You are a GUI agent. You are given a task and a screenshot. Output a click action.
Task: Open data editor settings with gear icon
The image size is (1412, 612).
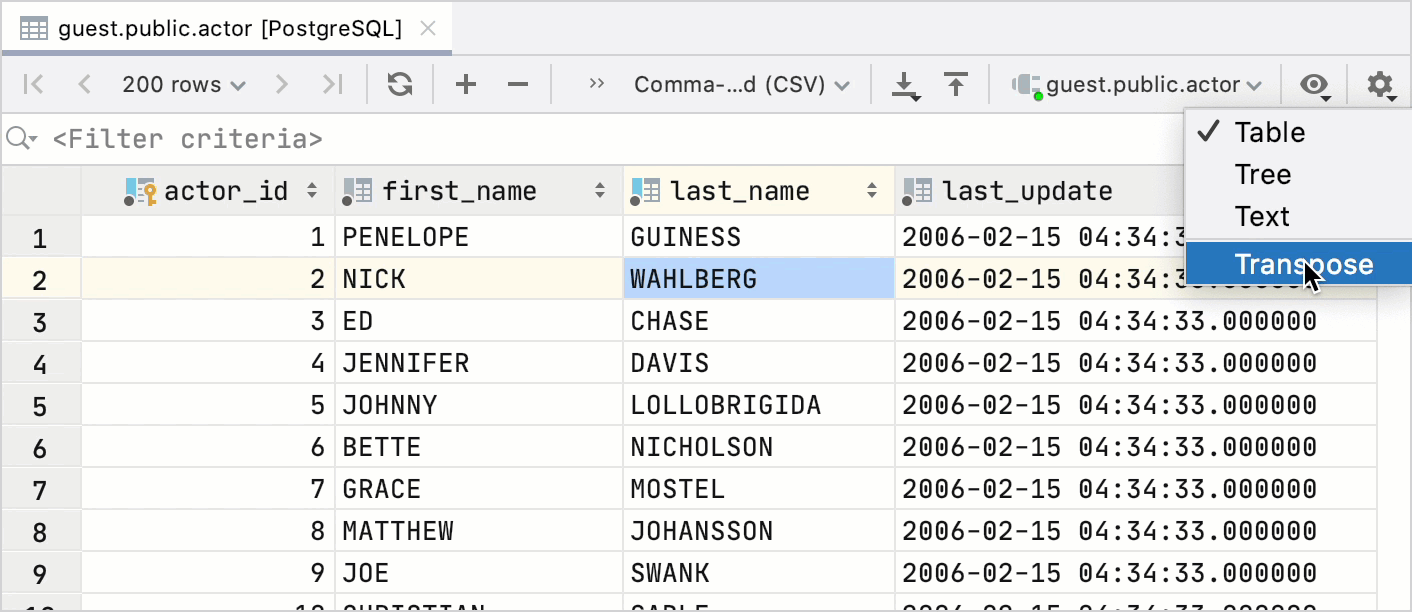[x=1380, y=84]
